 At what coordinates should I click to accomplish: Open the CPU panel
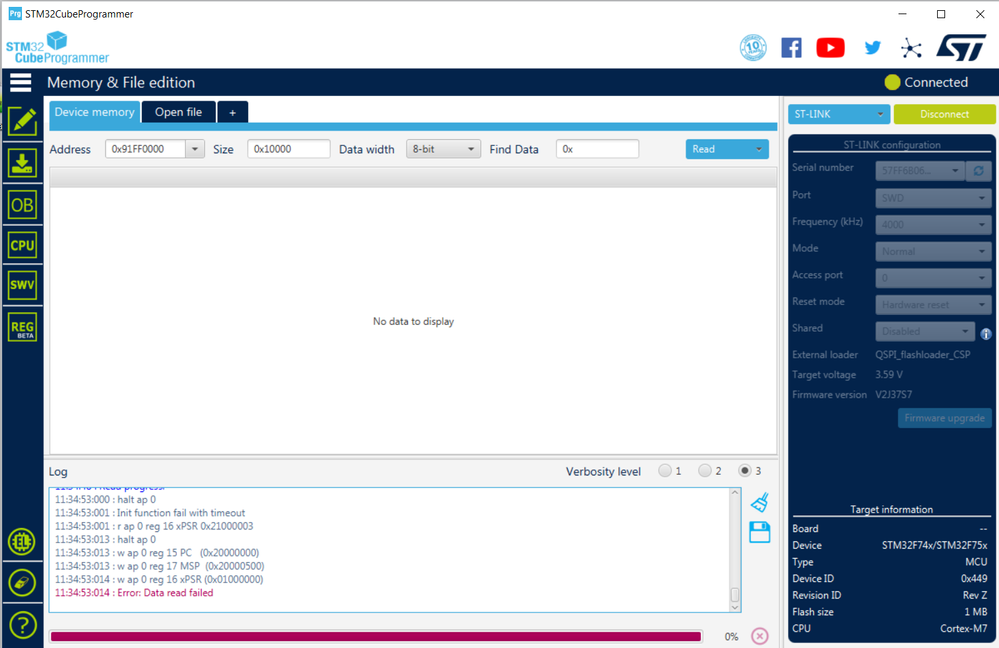point(22,245)
